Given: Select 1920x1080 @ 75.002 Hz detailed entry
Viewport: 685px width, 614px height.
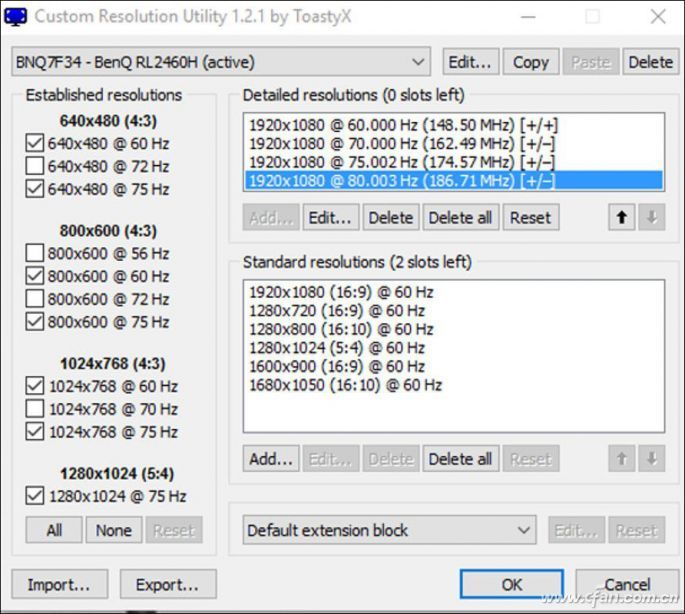Looking at the screenshot, I should (453, 162).
